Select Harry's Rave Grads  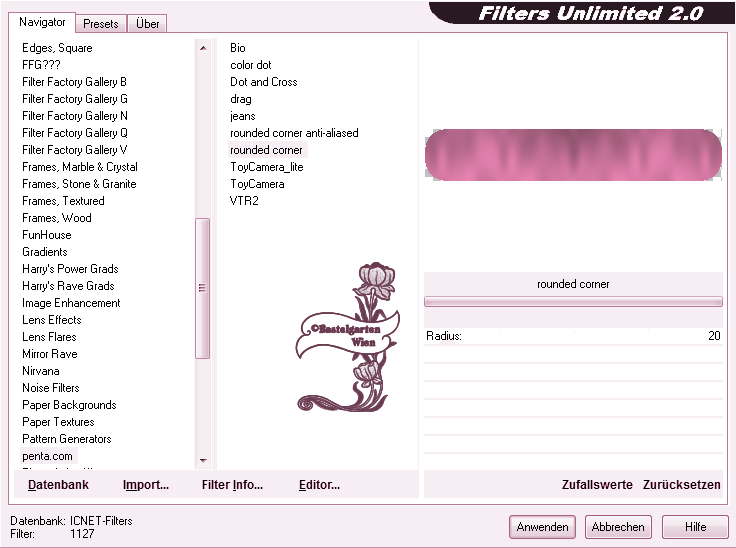tap(68, 286)
